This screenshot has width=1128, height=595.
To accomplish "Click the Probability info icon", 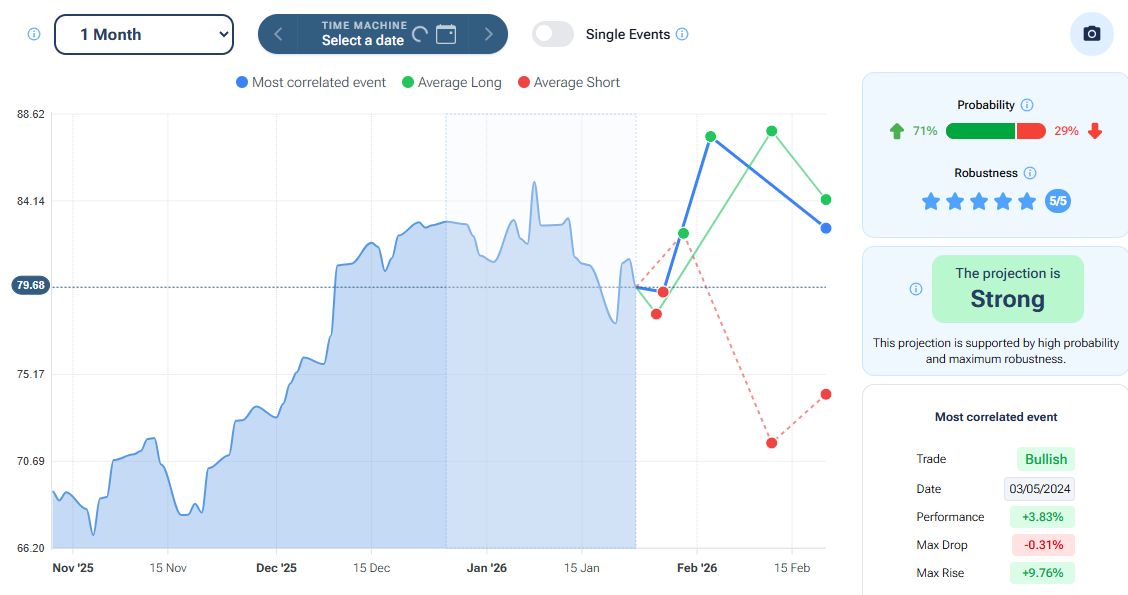I will click(x=1027, y=105).
